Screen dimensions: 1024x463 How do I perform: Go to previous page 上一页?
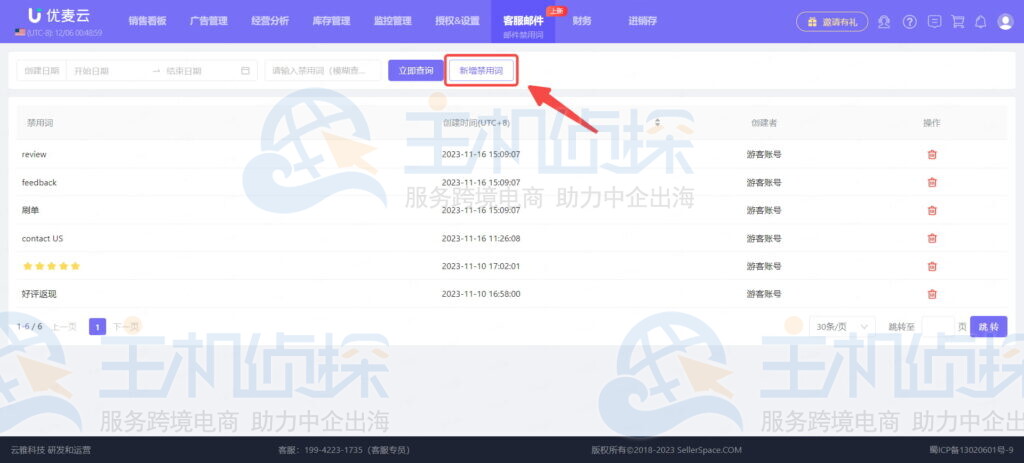click(x=64, y=327)
